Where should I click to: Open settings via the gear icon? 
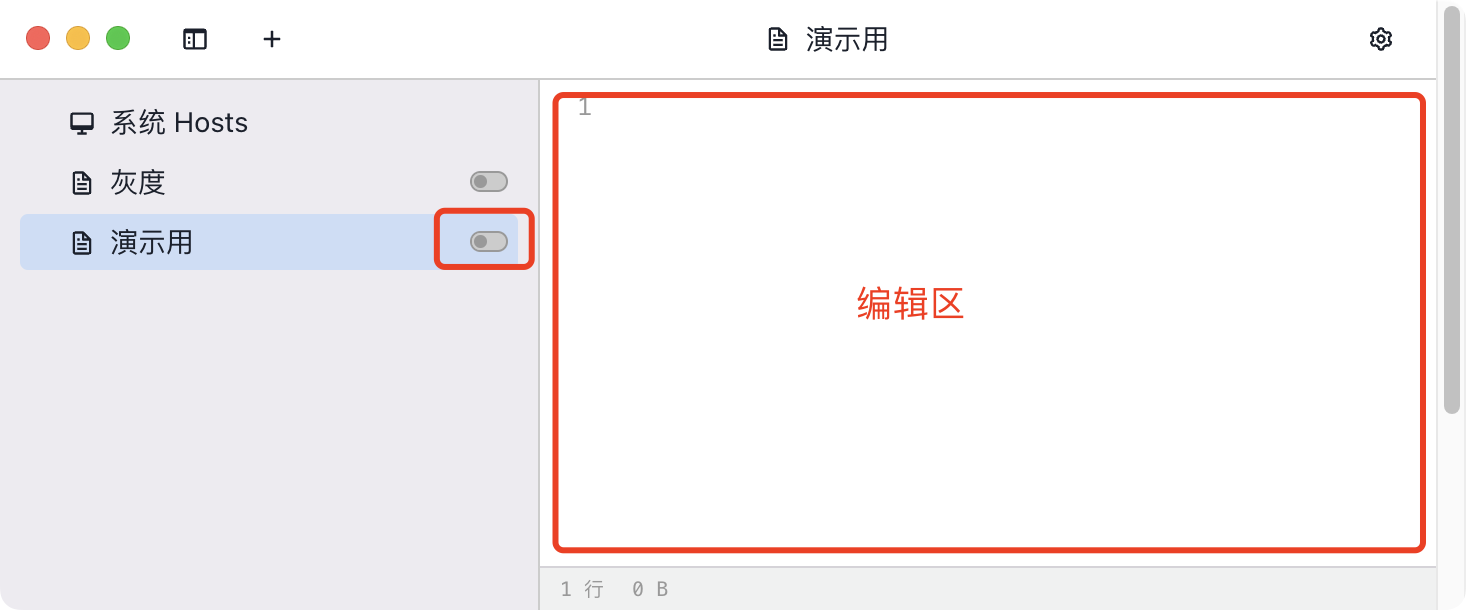[x=1381, y=39]
